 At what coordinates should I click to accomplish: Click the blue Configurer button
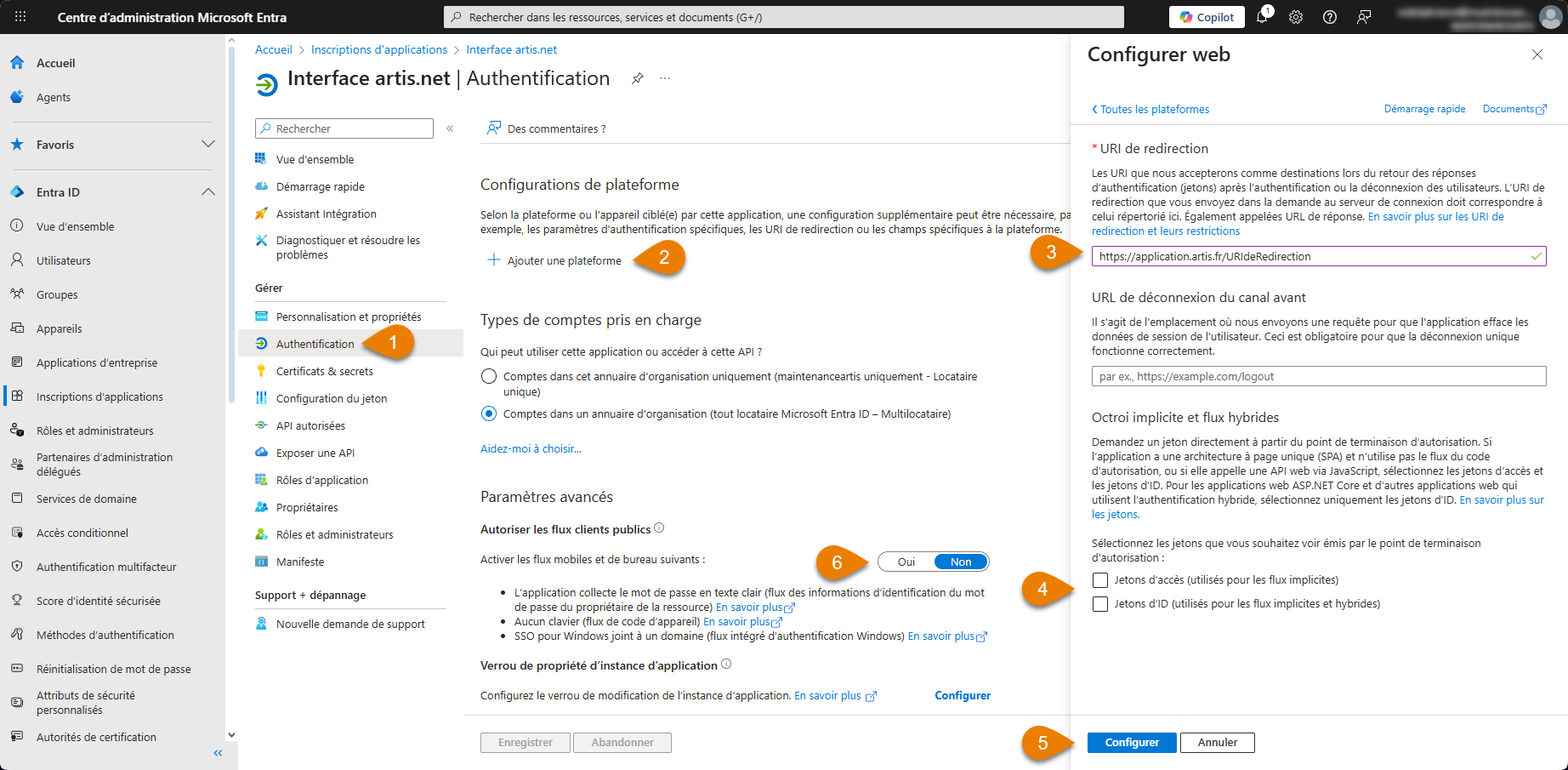coord(1131,742)
